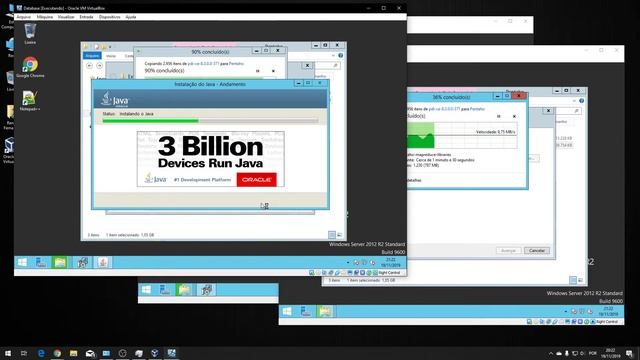
Task: Click the 3 Billion Devices Run Java banner
Action: 211,159
